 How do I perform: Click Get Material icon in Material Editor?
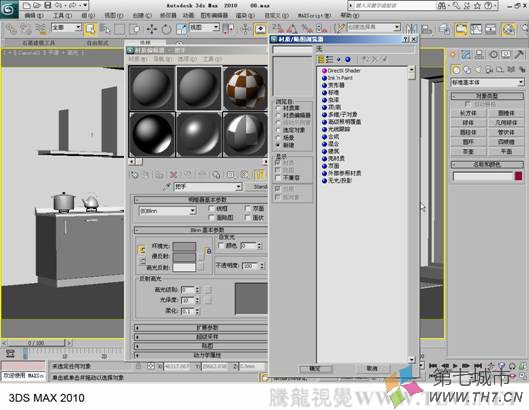point(135,174)
